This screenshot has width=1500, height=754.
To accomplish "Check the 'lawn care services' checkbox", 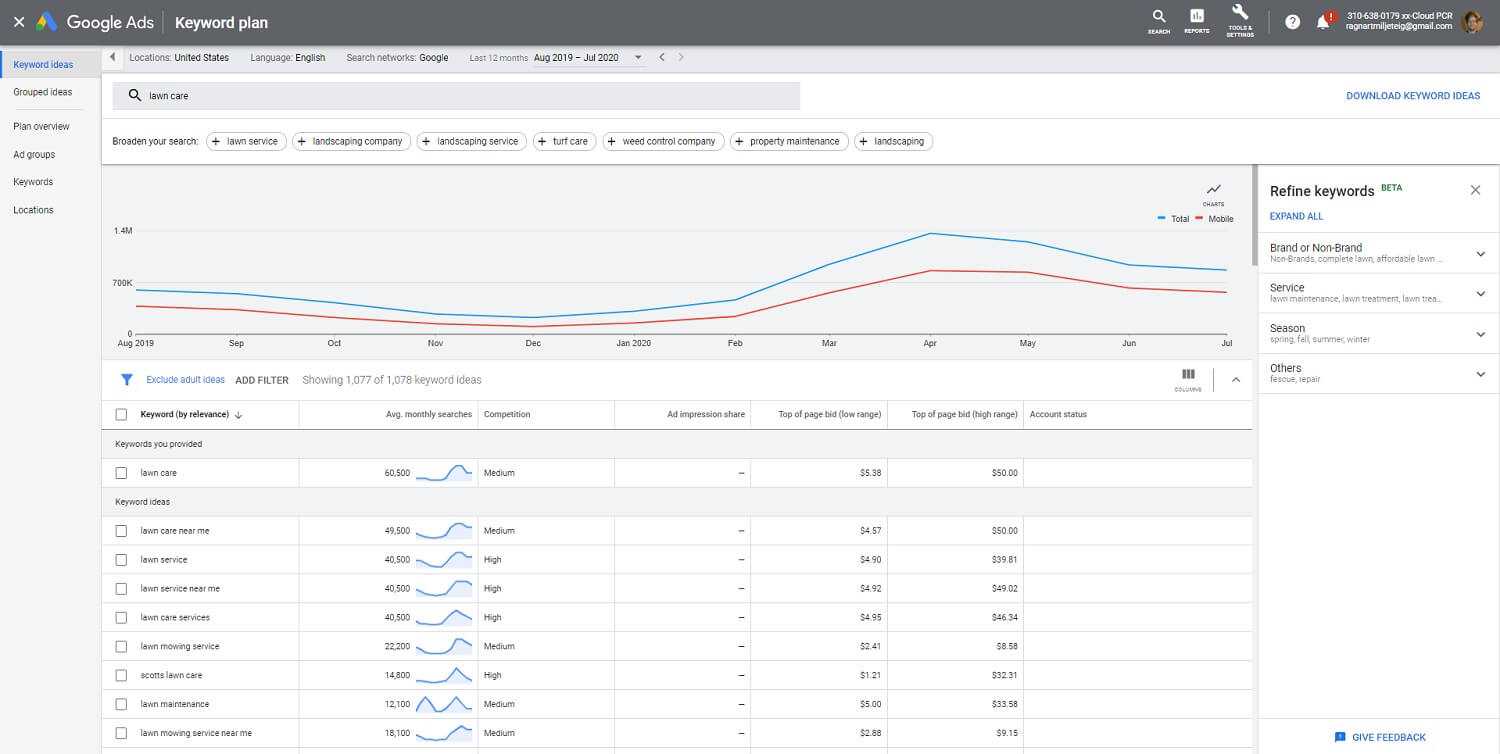I will [121, 618].
